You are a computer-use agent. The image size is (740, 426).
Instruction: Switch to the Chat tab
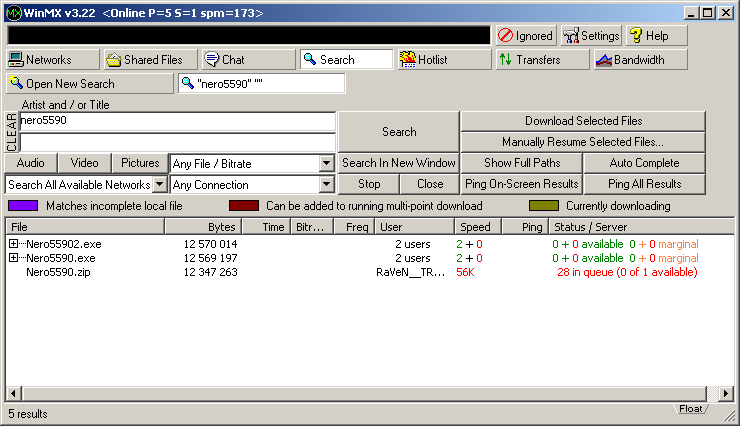pos(248,60)
